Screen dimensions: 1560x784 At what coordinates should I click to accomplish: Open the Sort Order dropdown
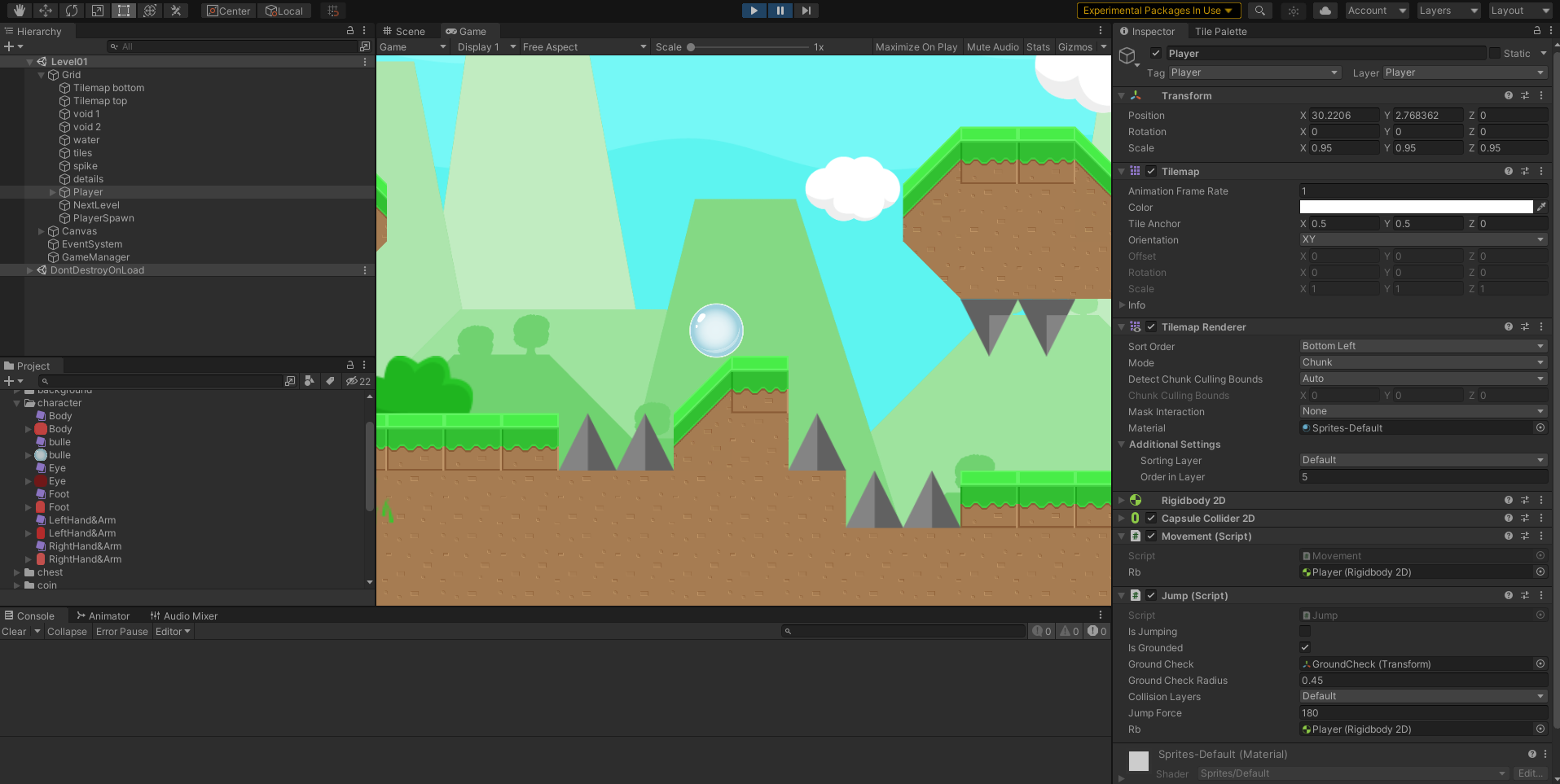point(1422,346)
